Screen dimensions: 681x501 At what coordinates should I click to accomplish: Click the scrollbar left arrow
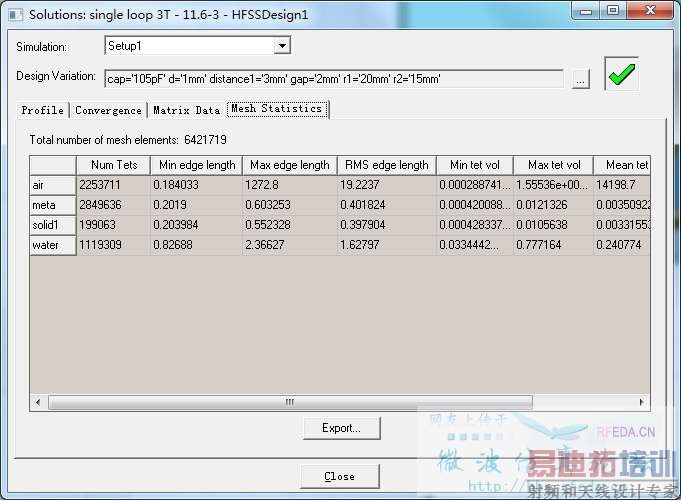(x=38, y=402)
